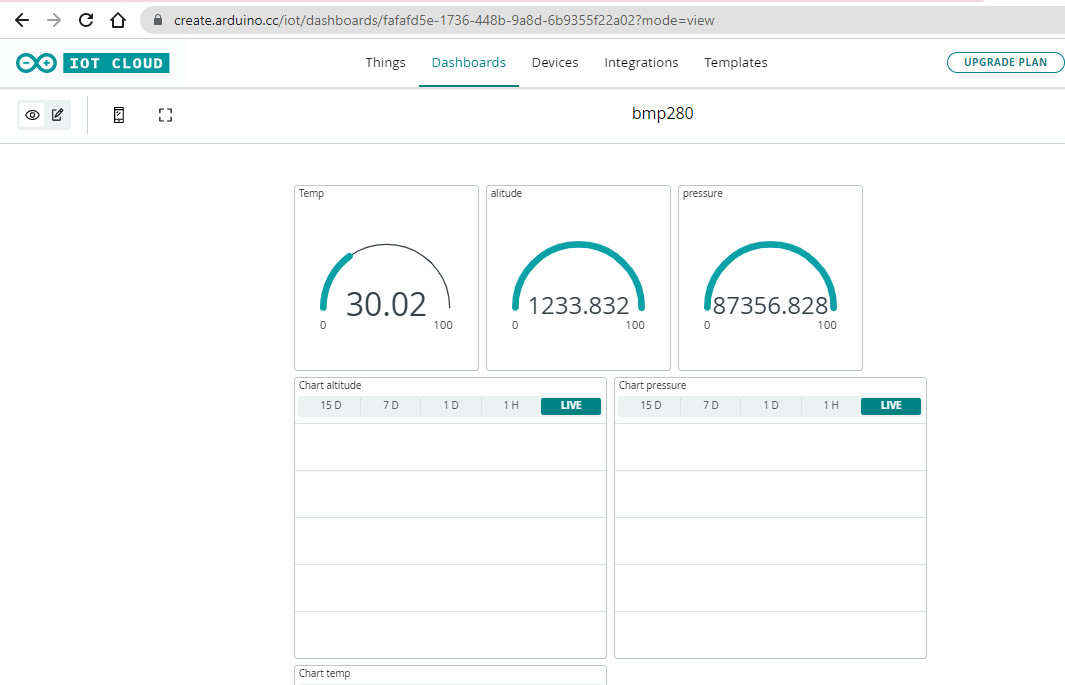Click the Arduino IoT Cloud logo
This screenshot has height=685, width=1065.
click(92, 63)
